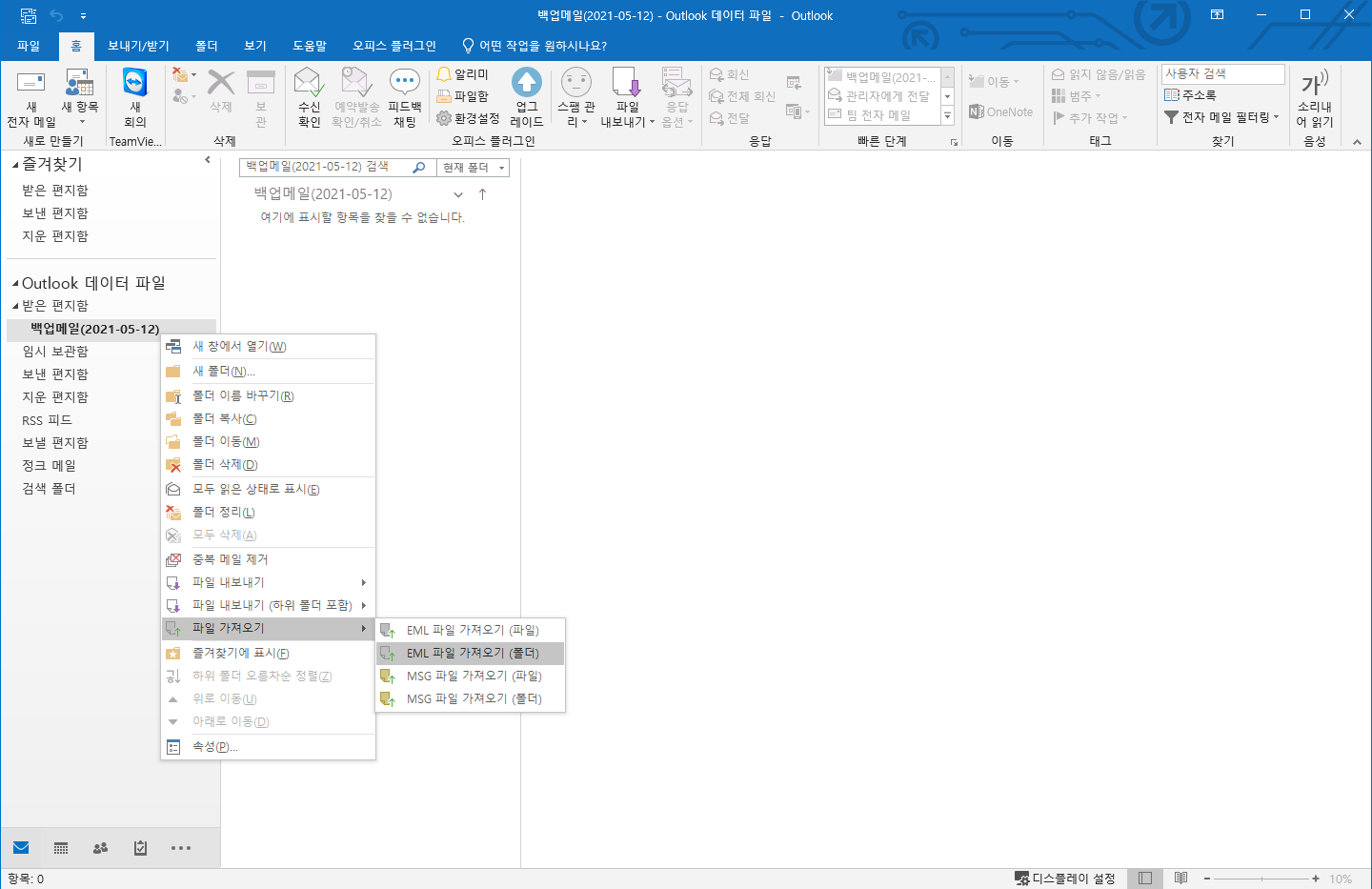
Task: Open more navigation options ellipsis
Action: (181, 848)
